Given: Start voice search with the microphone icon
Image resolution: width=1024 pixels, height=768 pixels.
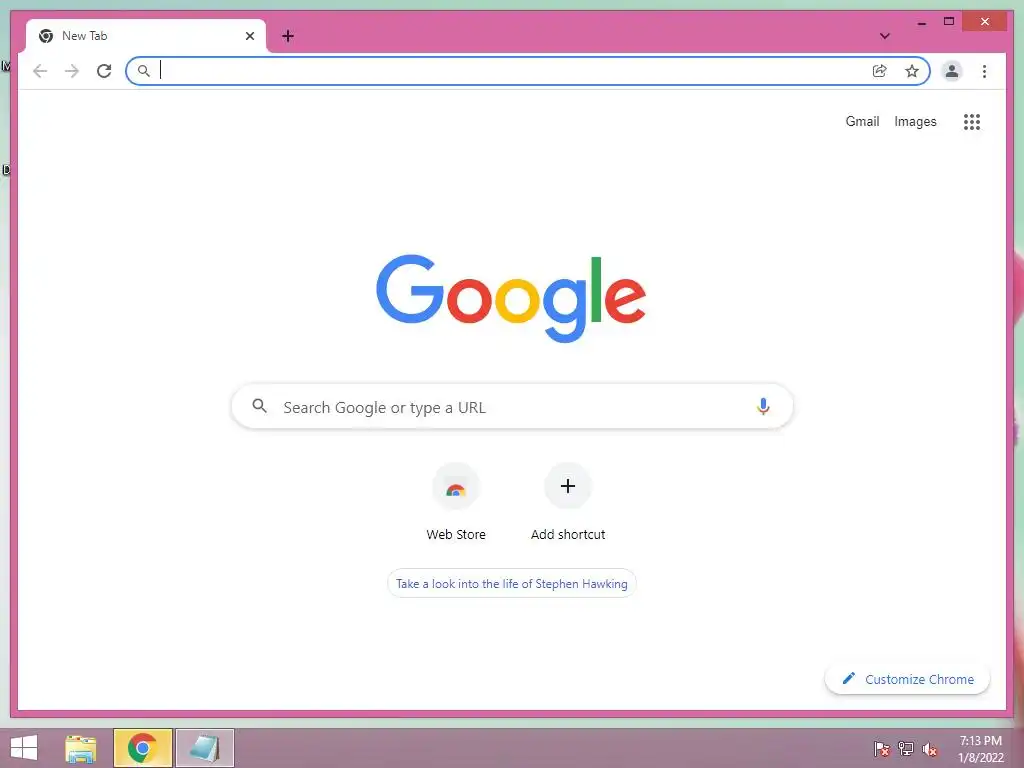Looking at the screenshot, I should click(763, 406).
